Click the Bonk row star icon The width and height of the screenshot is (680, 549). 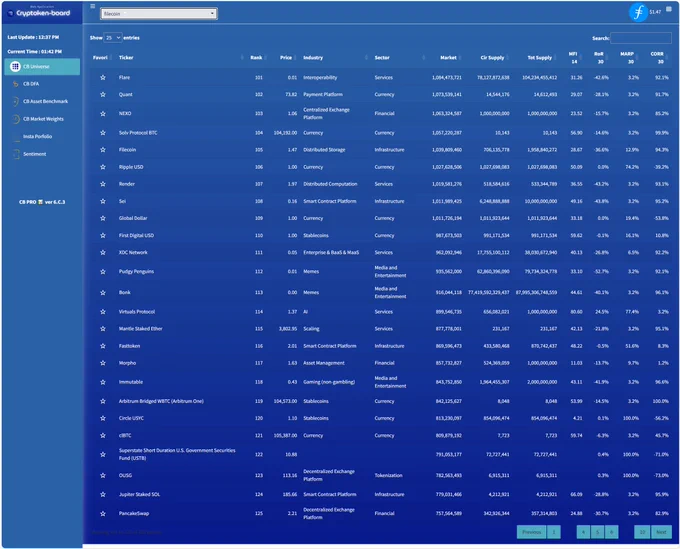coord(103,292)
